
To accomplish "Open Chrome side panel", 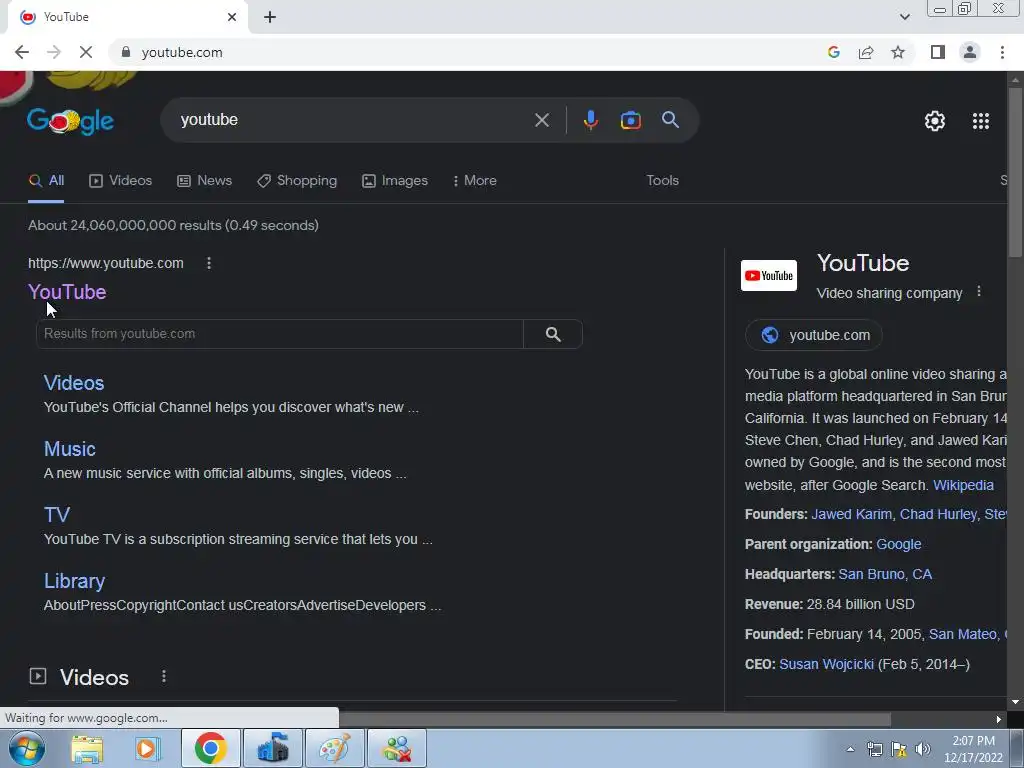I will pos(938,52).
